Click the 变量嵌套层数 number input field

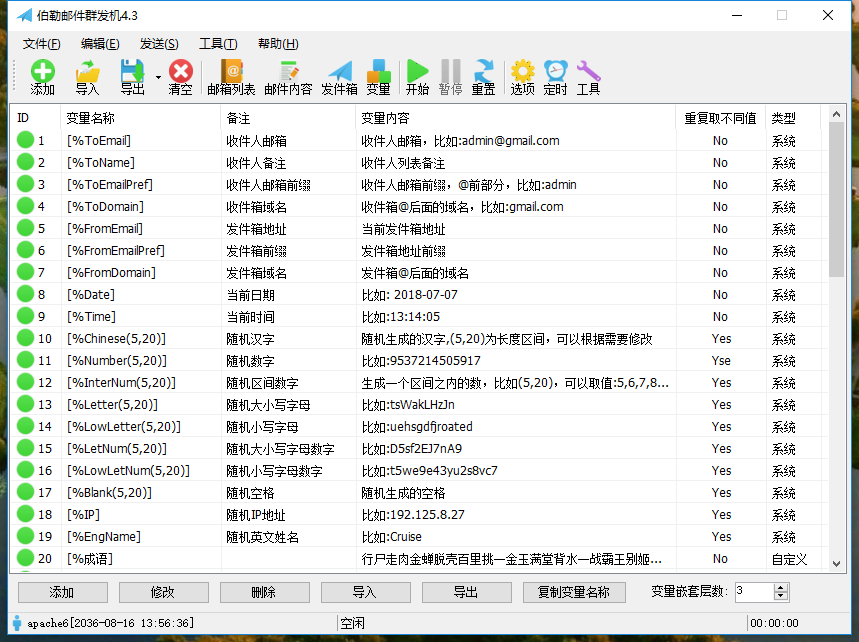[754, 592]
